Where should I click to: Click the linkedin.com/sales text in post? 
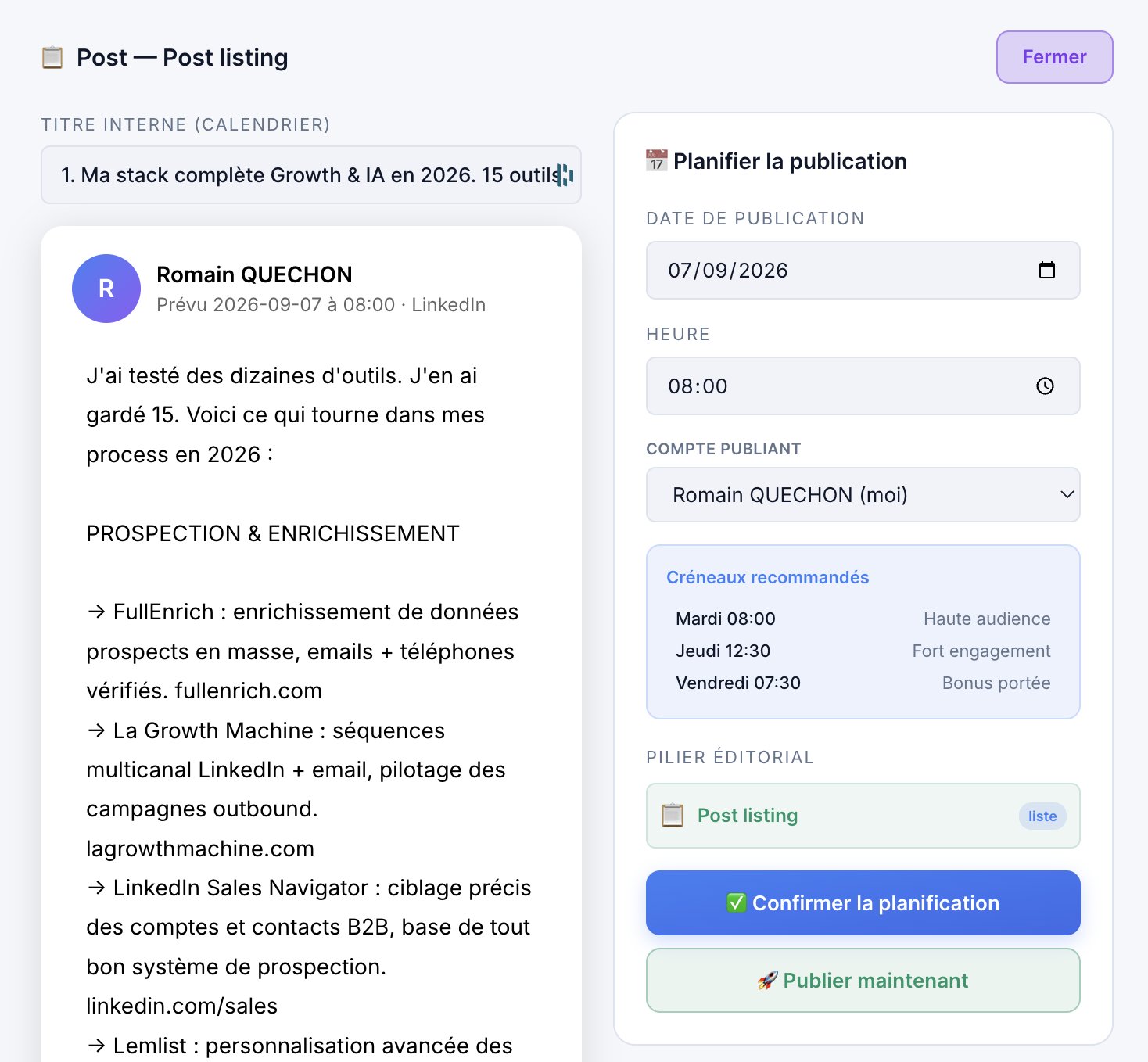(182, 1006)
